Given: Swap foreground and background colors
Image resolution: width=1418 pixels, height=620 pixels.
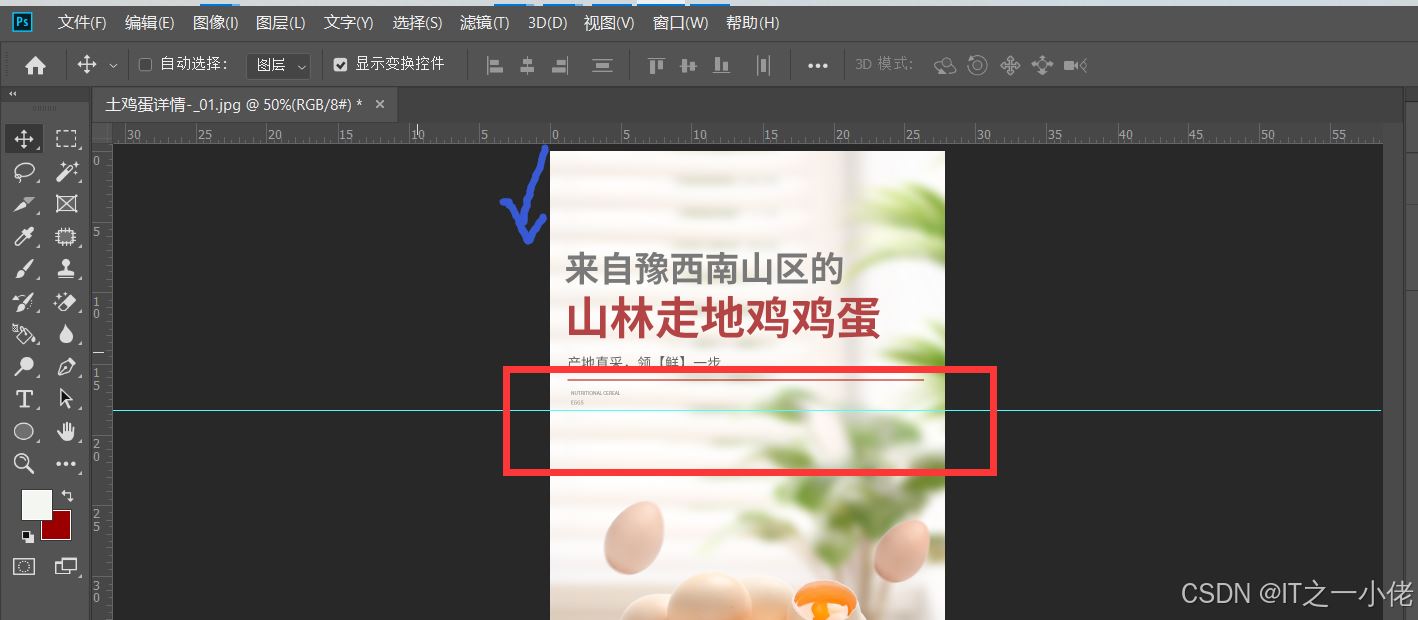Looking at the screenshot, I should pyautogui.click(x=67, y=496).
